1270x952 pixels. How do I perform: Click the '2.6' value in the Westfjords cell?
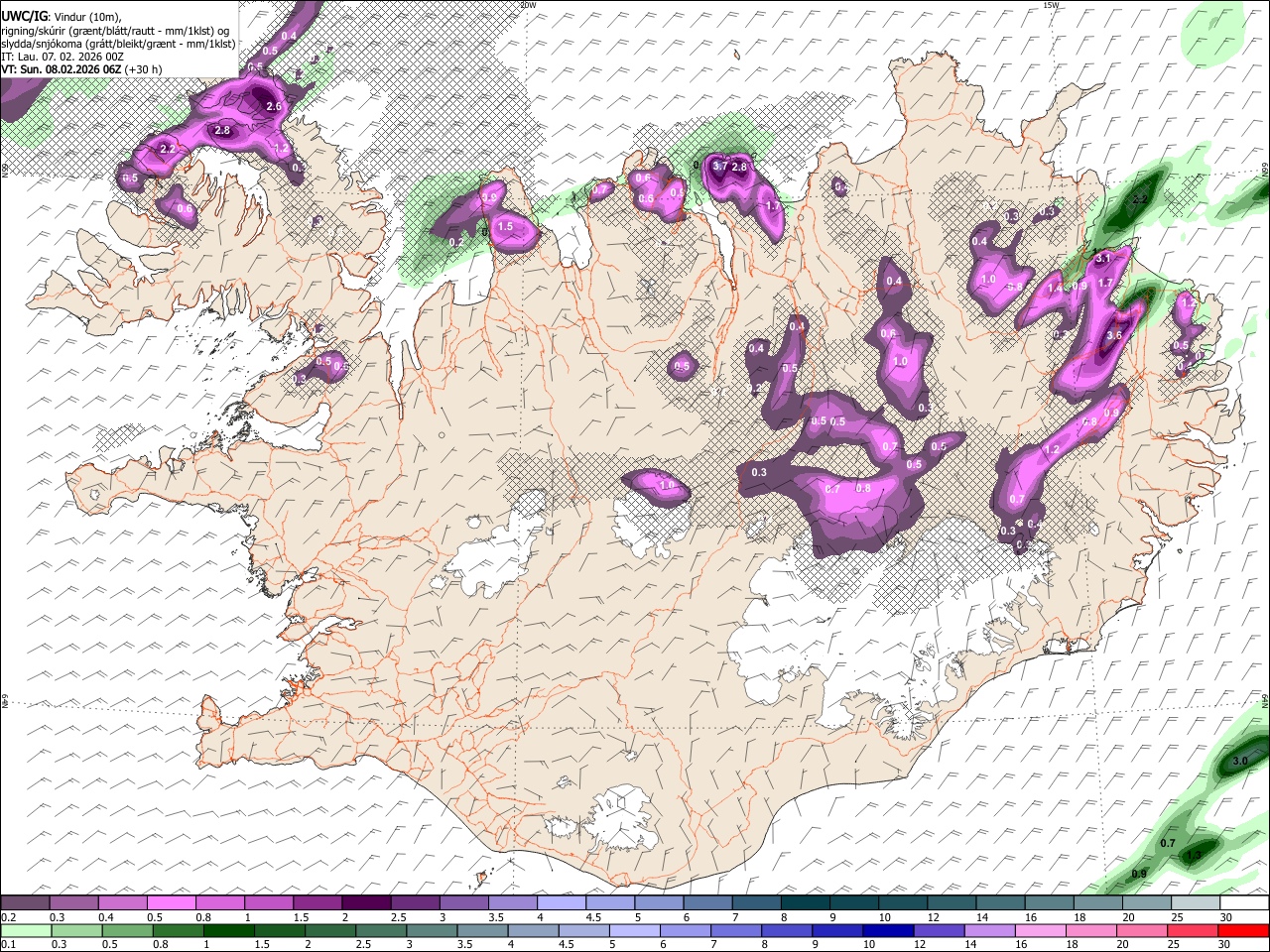275,106
